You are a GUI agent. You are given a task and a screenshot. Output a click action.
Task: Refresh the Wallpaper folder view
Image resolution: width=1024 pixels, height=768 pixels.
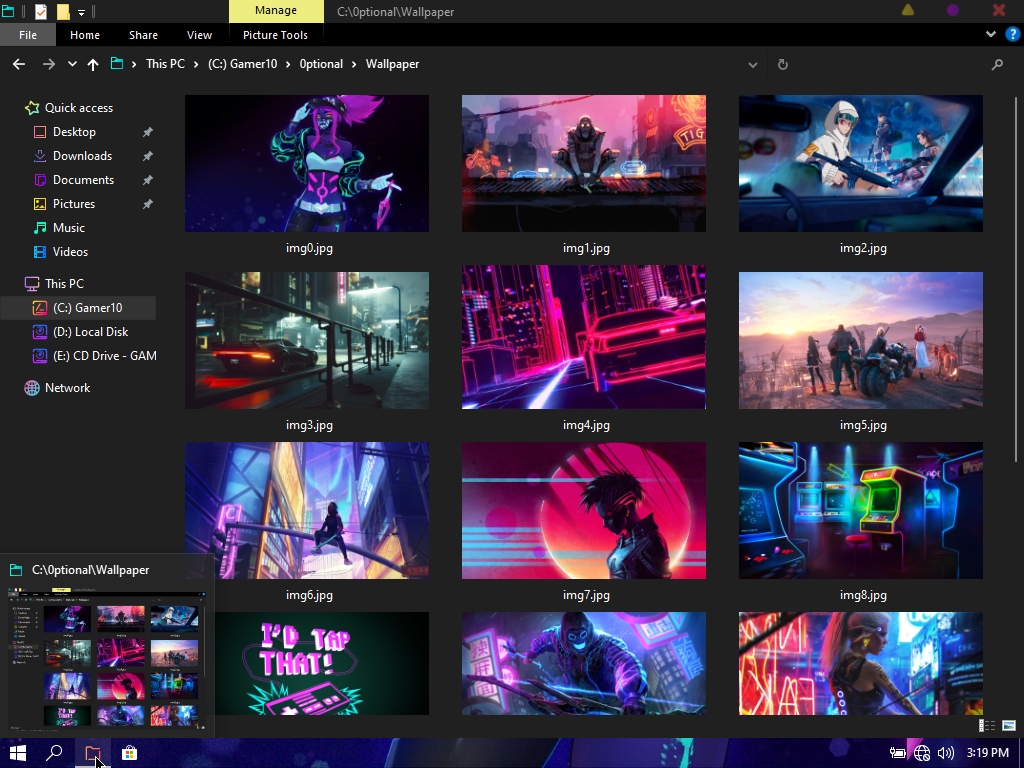pyautogui.click(x=783, y=64)
